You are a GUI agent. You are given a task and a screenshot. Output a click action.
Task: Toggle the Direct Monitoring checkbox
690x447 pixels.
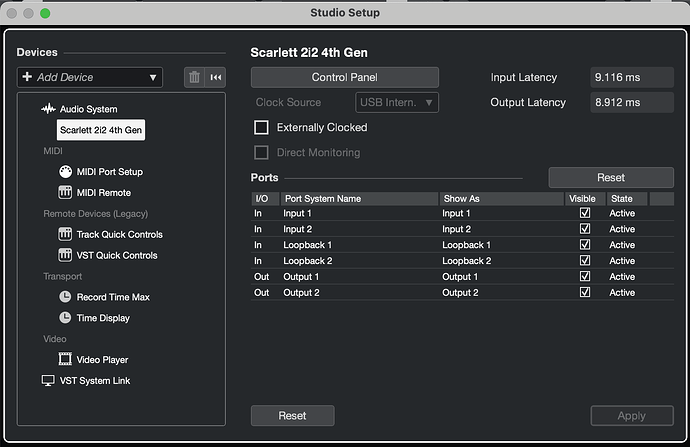pyautogui.click(x=261, y=153)
